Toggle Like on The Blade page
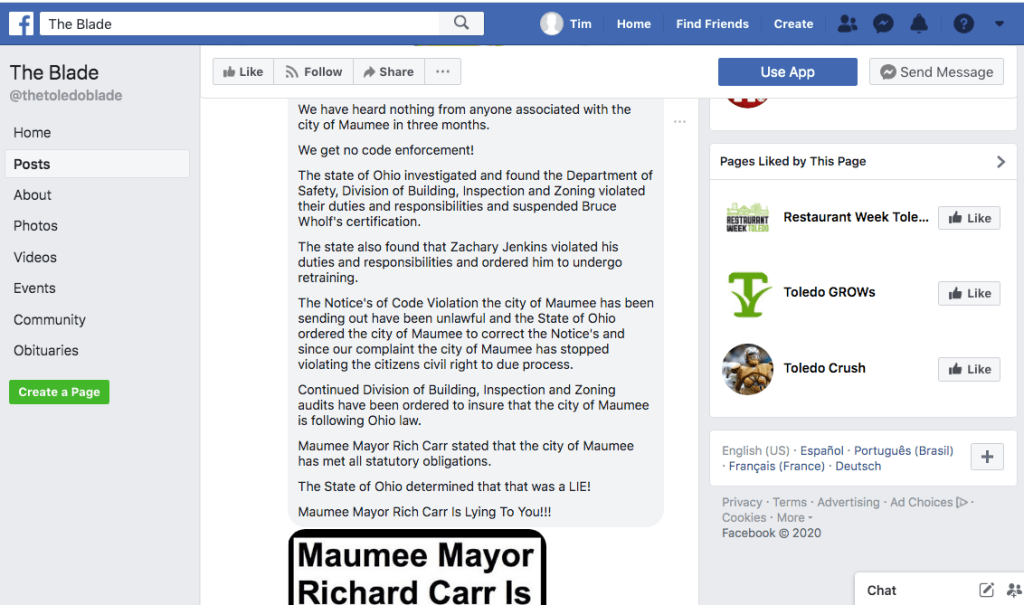 (x=243, y=72)
